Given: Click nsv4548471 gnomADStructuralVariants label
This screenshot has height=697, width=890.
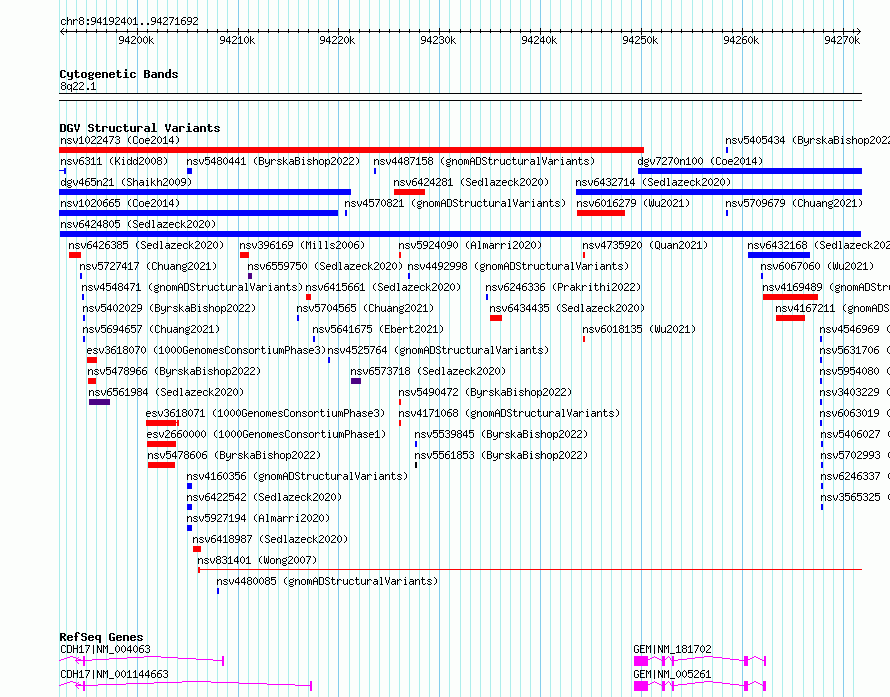Looking at the screenshot, I should click(x=192, y=287).
